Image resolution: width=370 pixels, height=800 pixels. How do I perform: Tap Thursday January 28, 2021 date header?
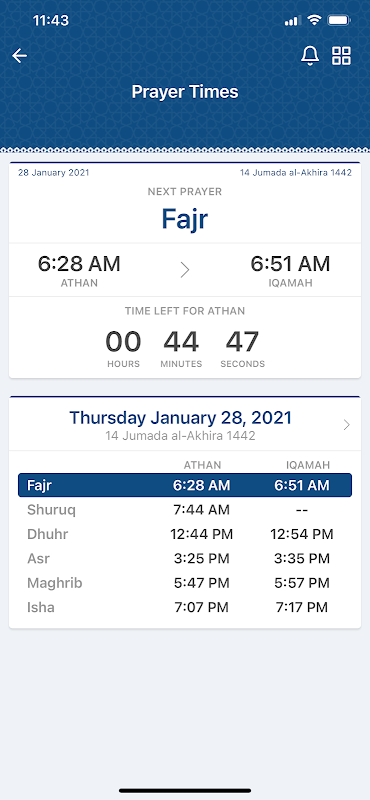[x=181, y=418]
